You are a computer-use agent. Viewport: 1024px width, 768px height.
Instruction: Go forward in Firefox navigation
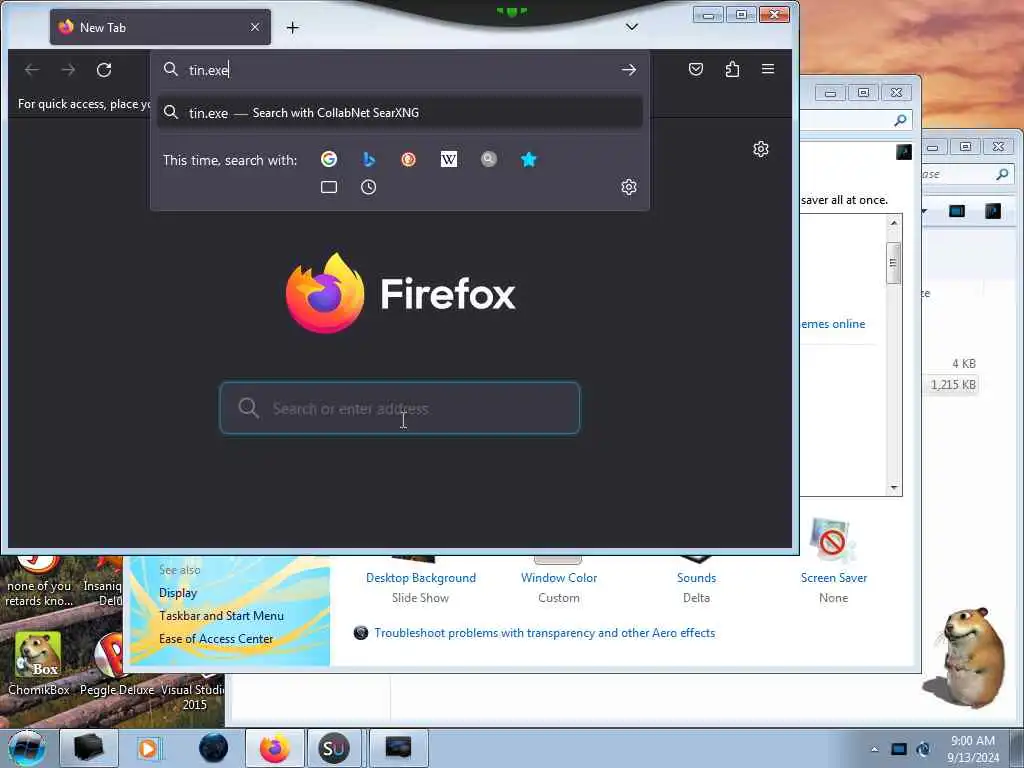pos(68,70)
